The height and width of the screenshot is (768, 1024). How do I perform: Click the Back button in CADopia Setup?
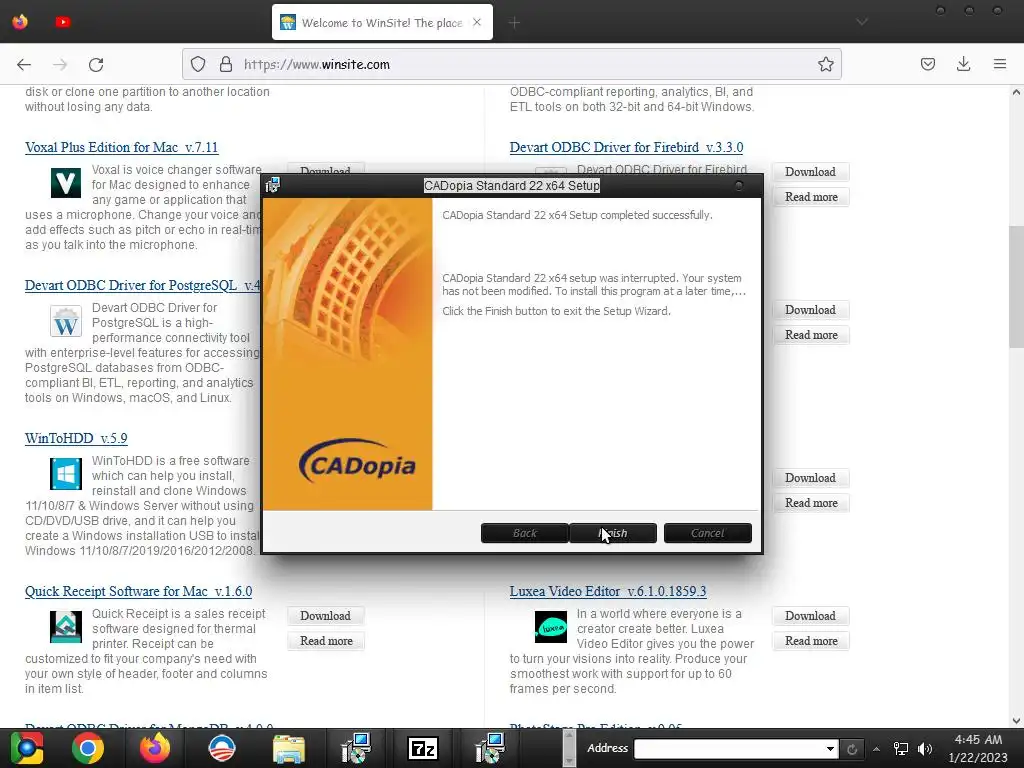pos(524,533)
